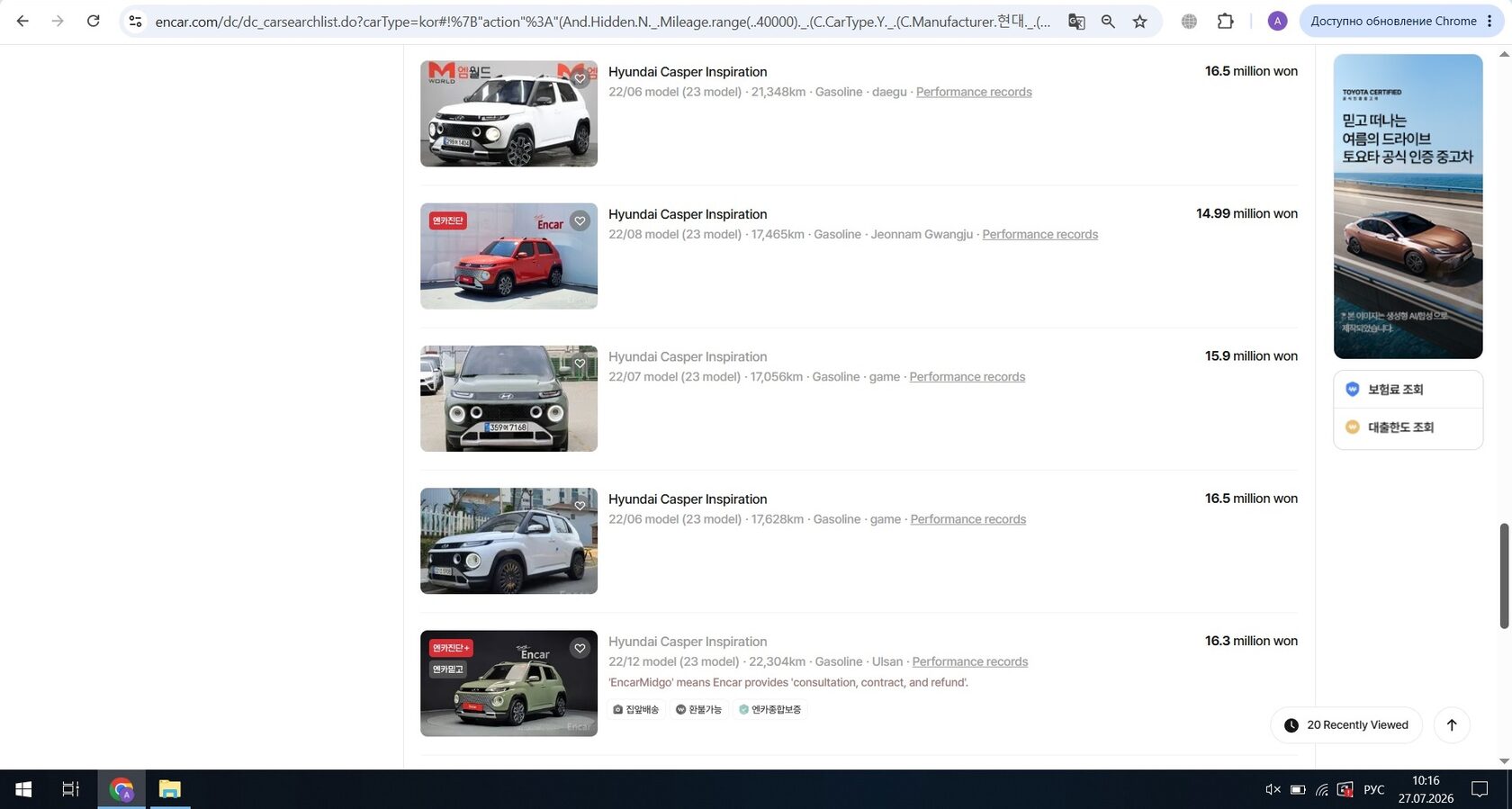Open 보험료 조회 insurance lookup

[x=1408, y=390]
